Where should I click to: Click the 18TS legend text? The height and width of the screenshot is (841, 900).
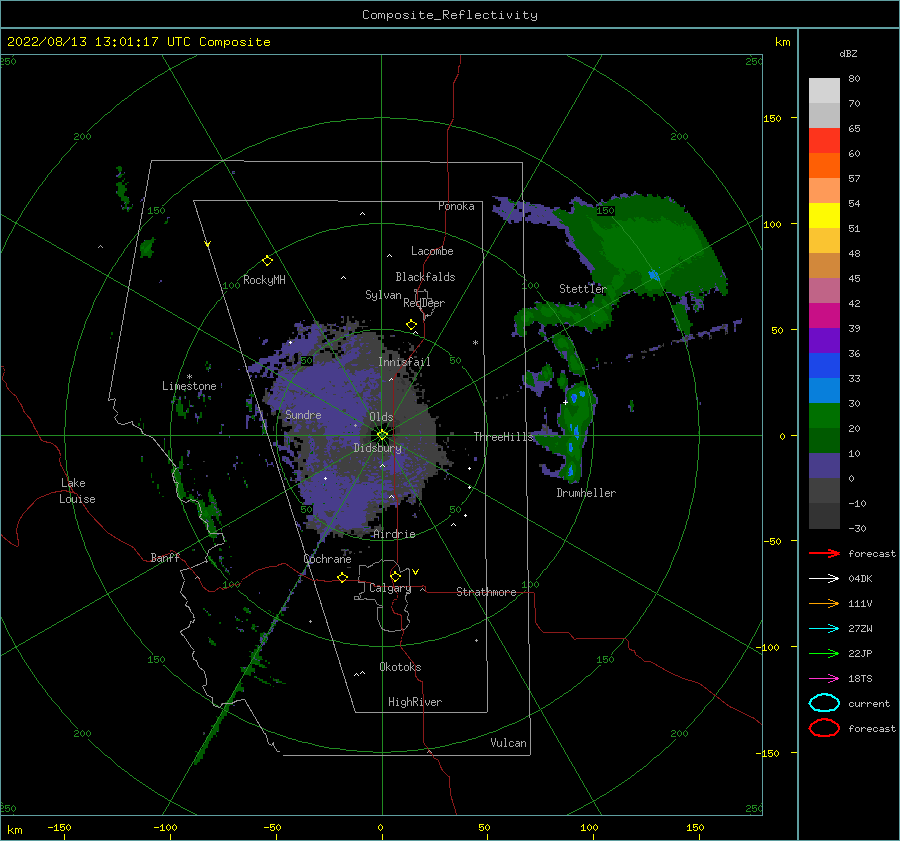860,679
